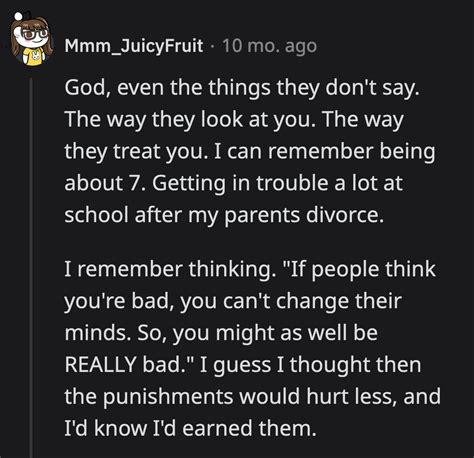This screenshot has height=458, width=474.
Task: Collapse the comment using the thread line
Action: click(31, 268)
